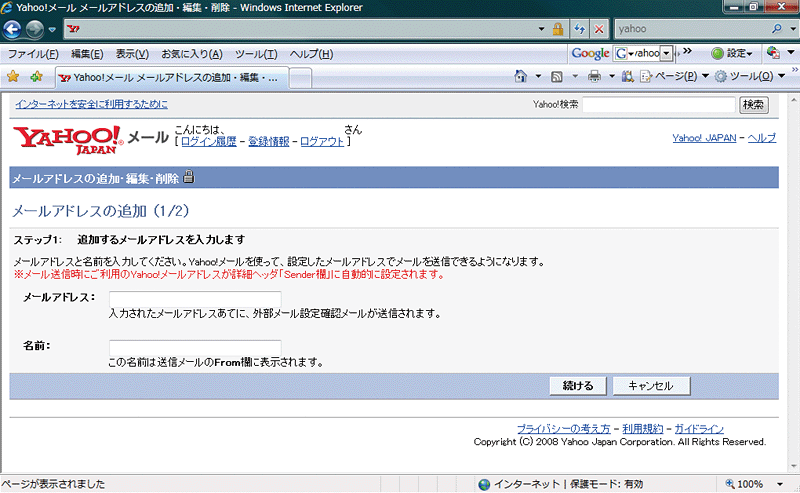Click the 100% zoom level button

pos(745,484)
